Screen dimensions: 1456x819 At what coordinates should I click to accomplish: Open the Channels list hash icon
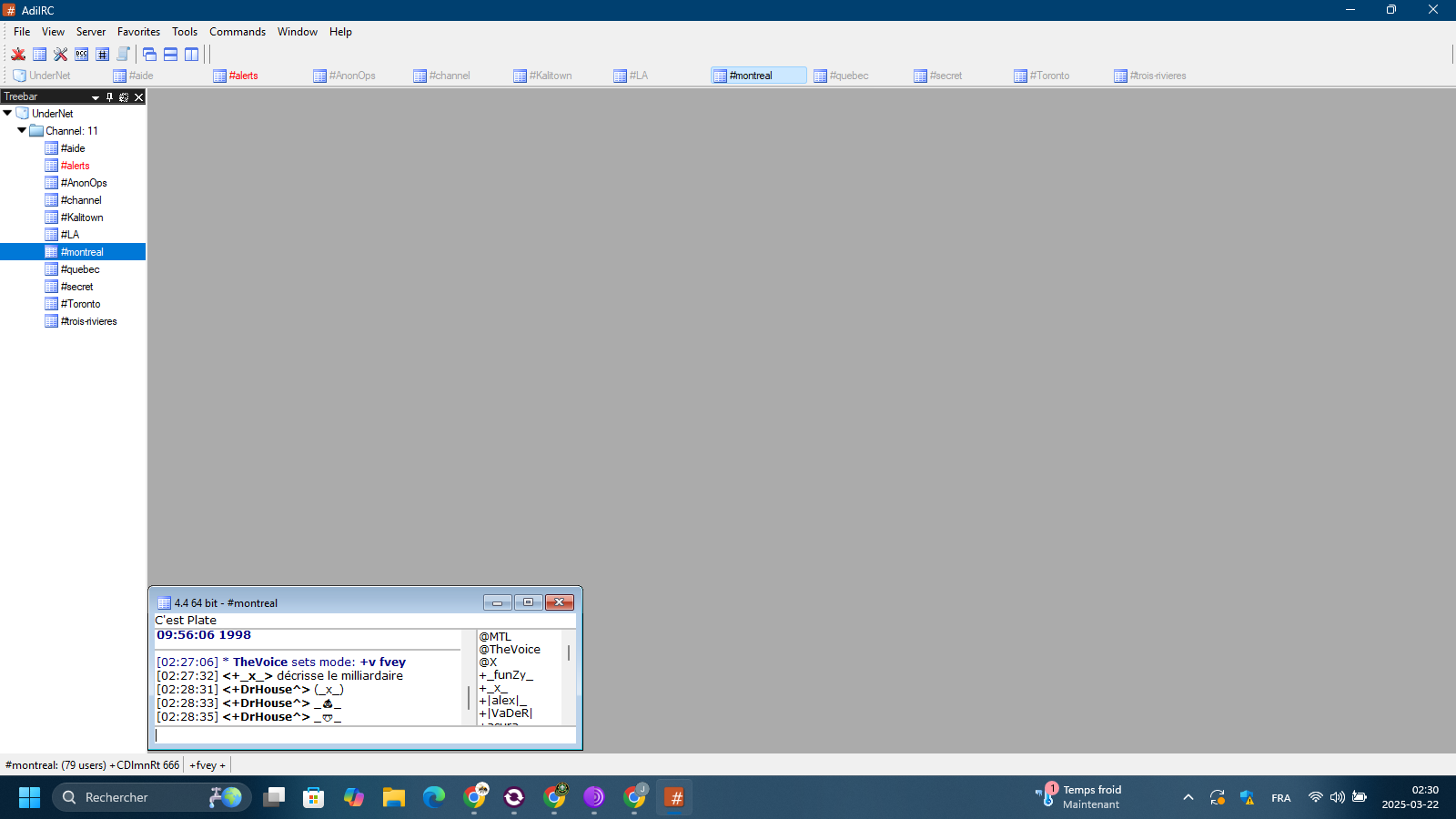(102, 55)
